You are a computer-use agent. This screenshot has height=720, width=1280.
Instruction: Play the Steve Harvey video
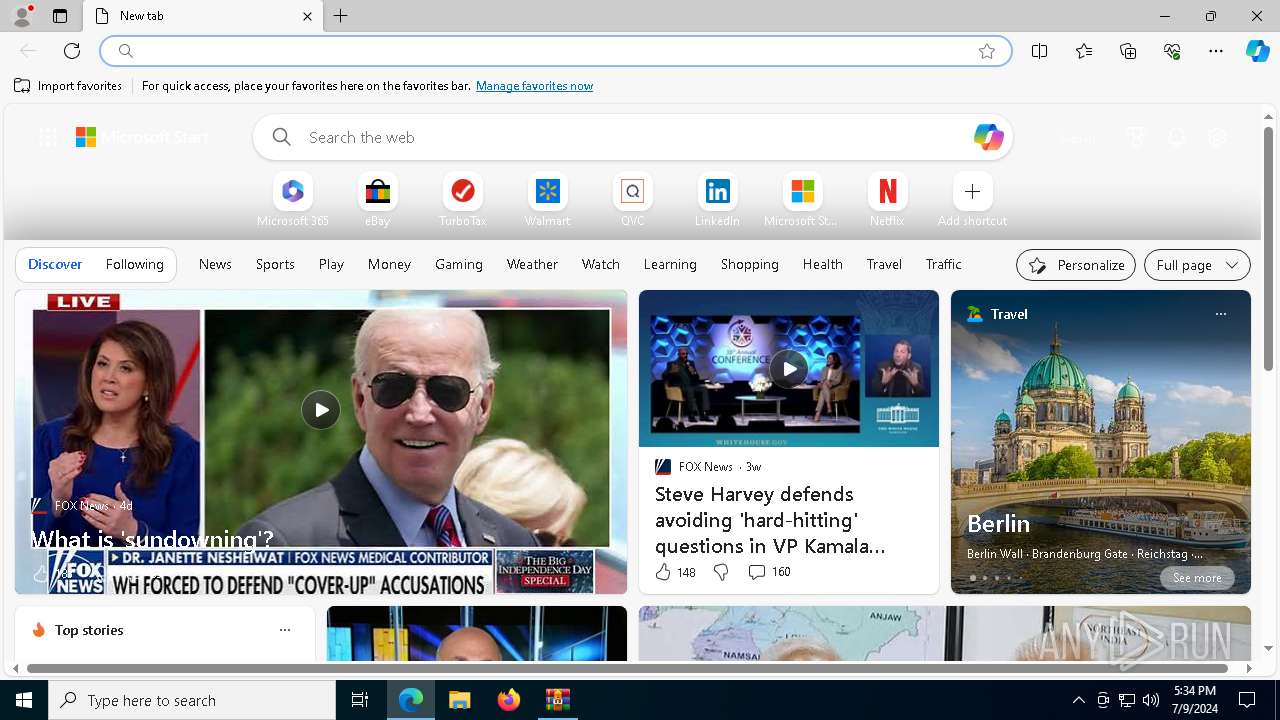789,369
